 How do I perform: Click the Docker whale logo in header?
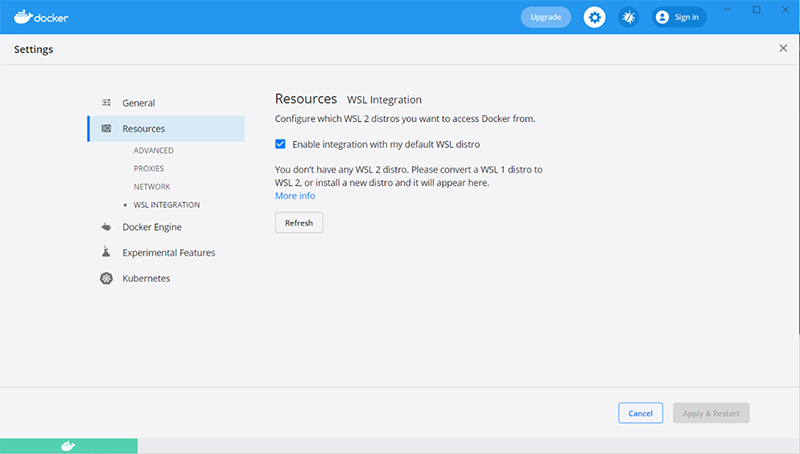tap(41, 17)
